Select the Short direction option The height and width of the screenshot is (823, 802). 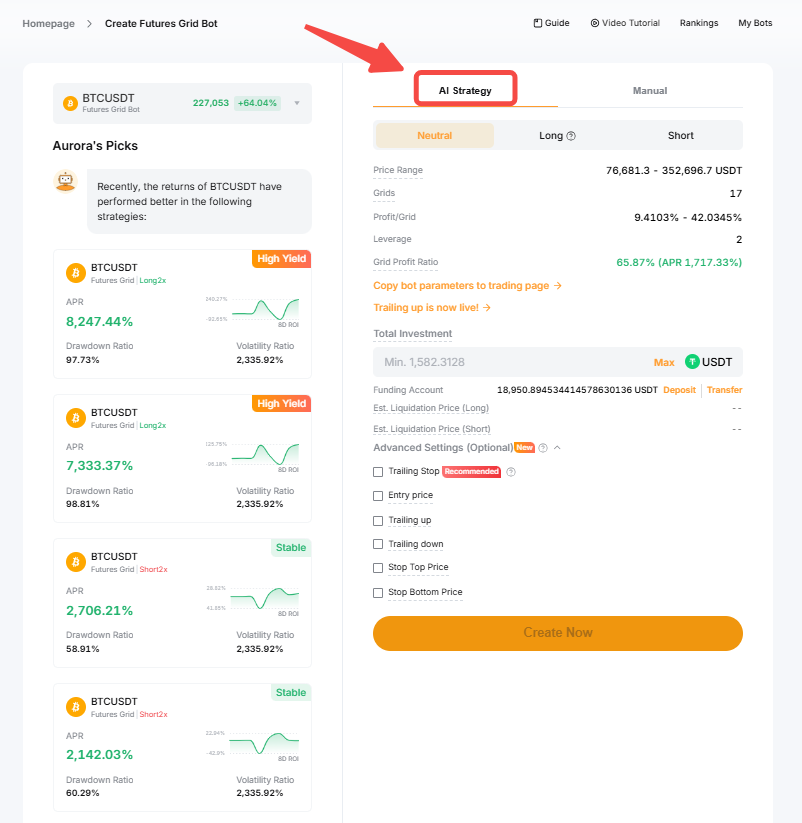[x=680, y=136]
